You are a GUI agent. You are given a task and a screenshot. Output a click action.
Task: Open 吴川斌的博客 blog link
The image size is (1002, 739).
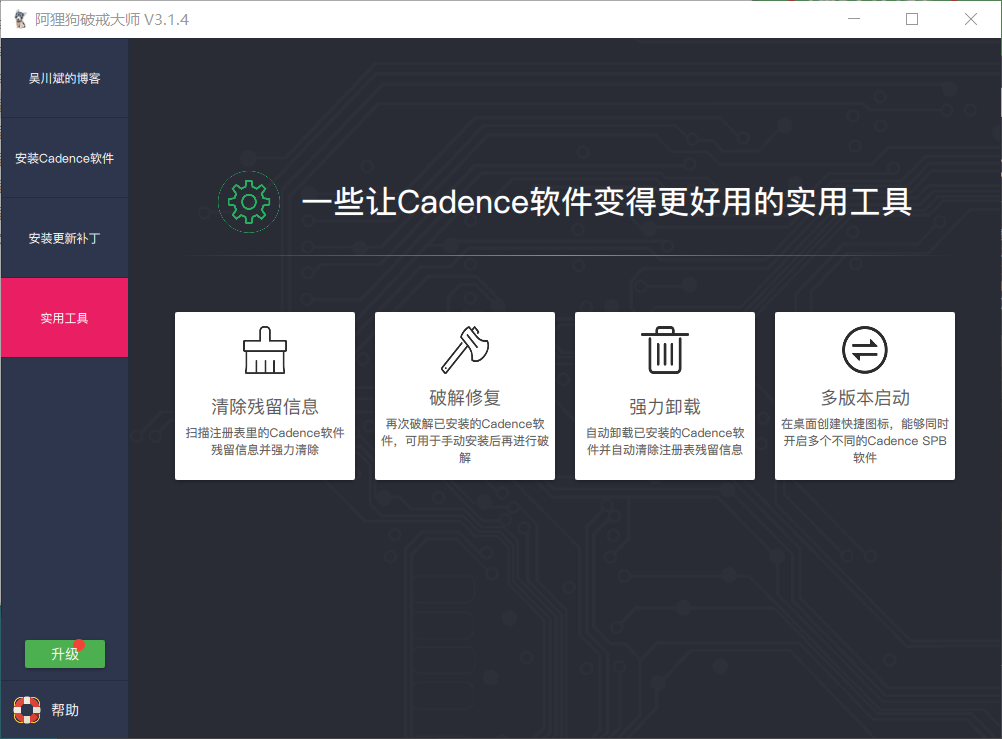click(x=64, y=78)
